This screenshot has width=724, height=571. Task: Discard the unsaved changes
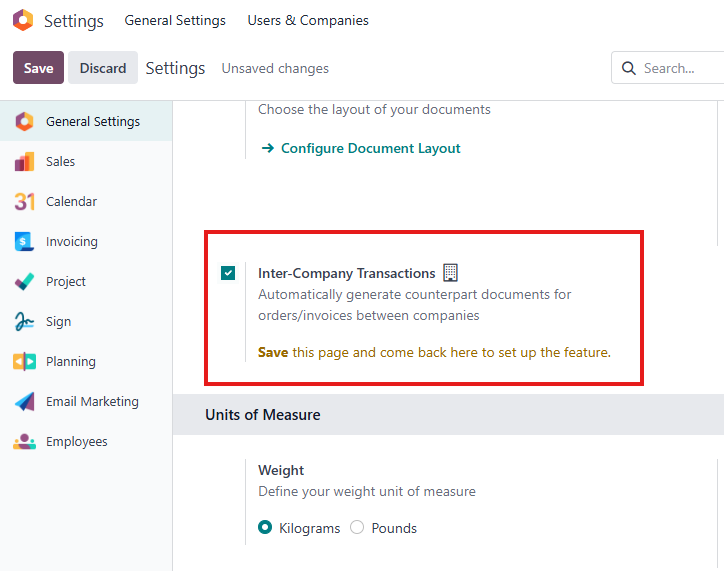pos(103,68)
